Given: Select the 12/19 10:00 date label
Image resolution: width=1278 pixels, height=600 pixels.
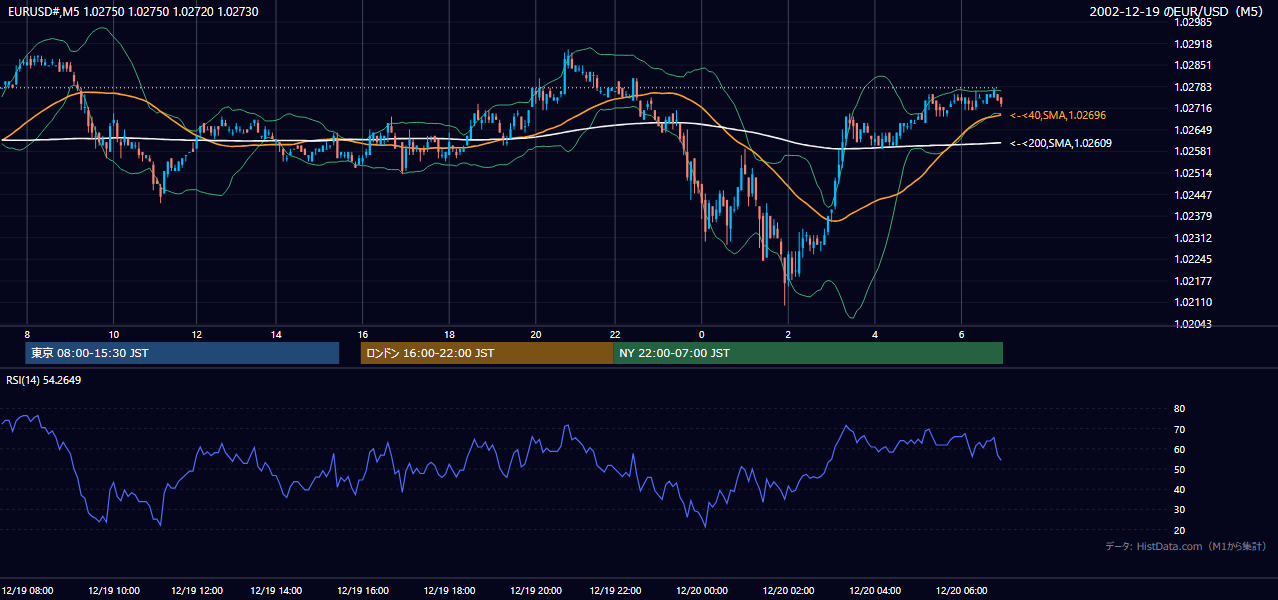Looking at the screenshot, I should coord(113,591).
